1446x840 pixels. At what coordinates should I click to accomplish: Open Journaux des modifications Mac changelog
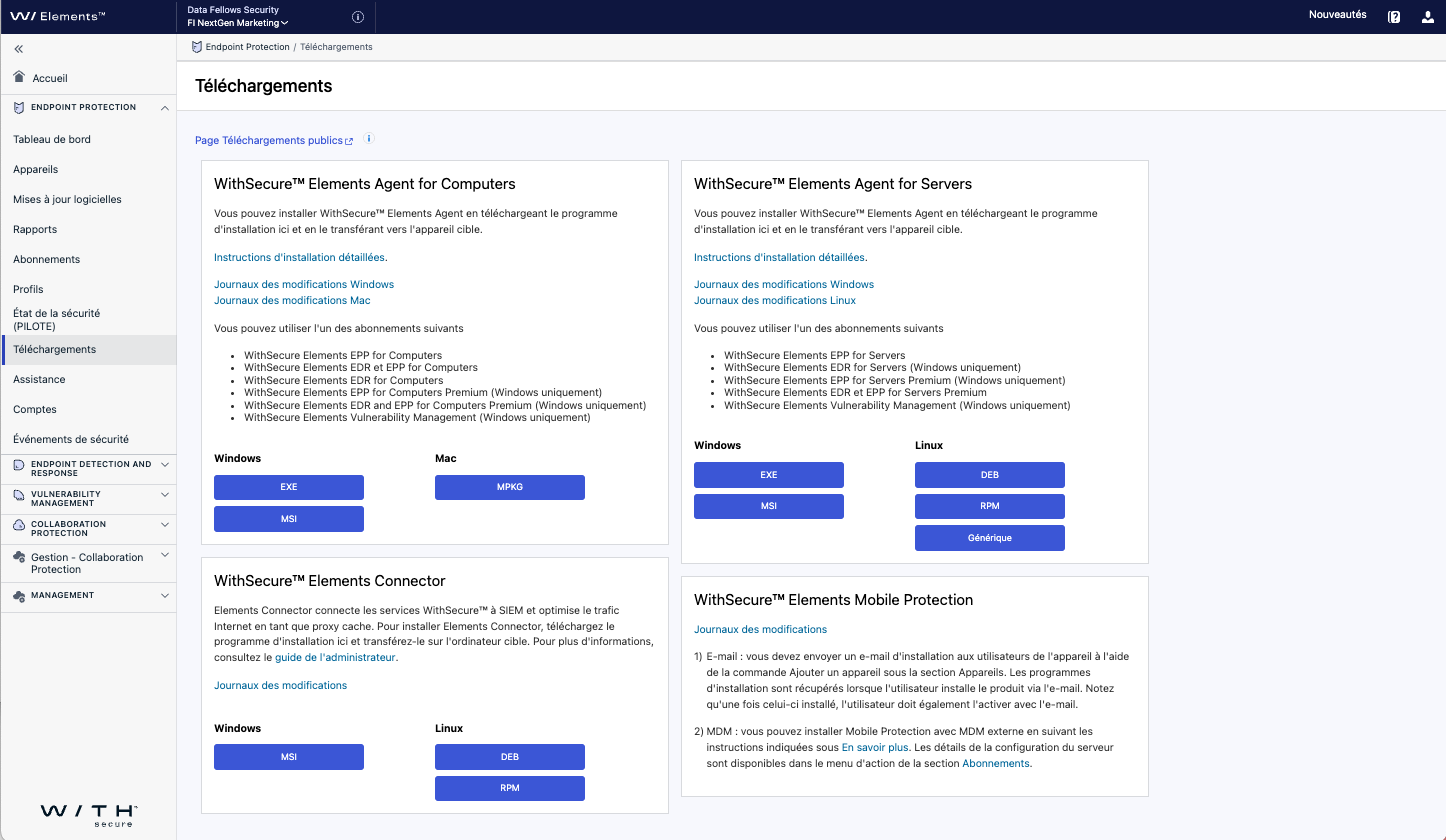(x=291, y=300)
